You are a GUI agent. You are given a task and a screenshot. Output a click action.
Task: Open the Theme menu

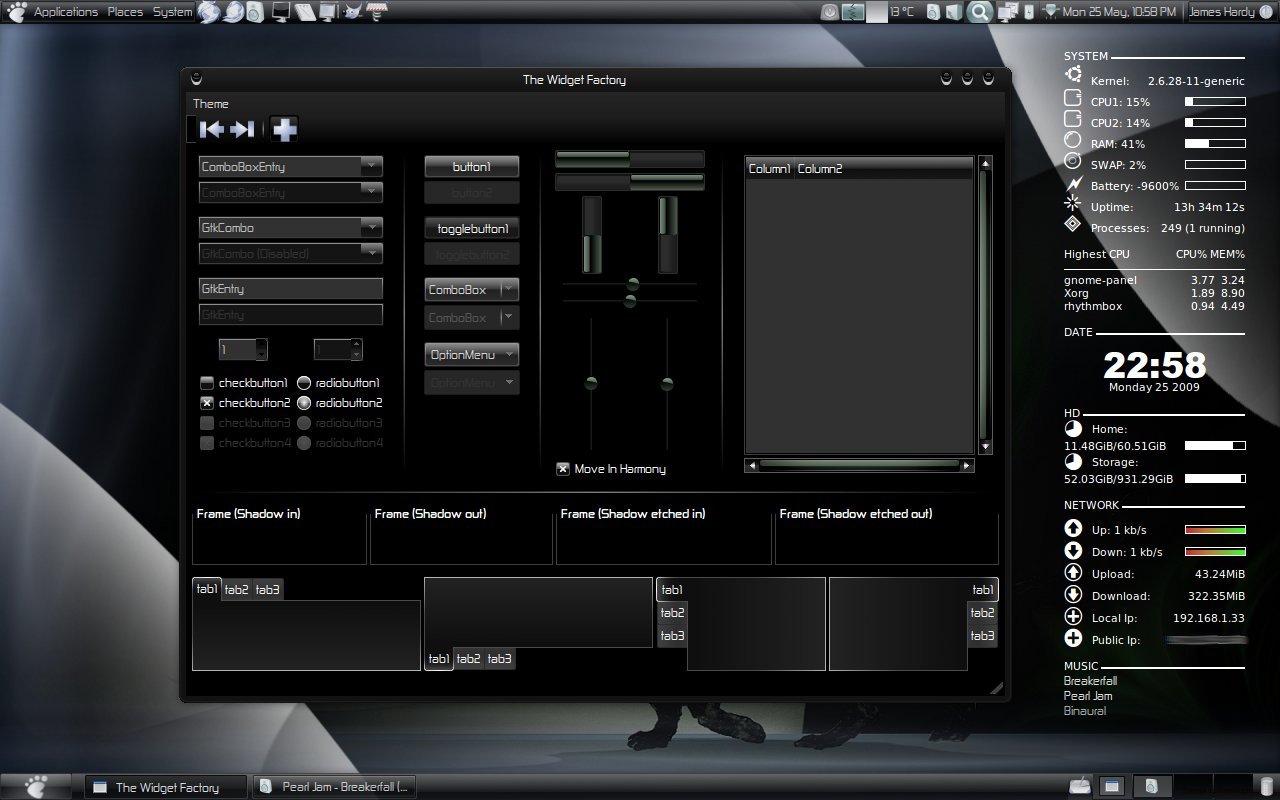[x=211, y=104]
